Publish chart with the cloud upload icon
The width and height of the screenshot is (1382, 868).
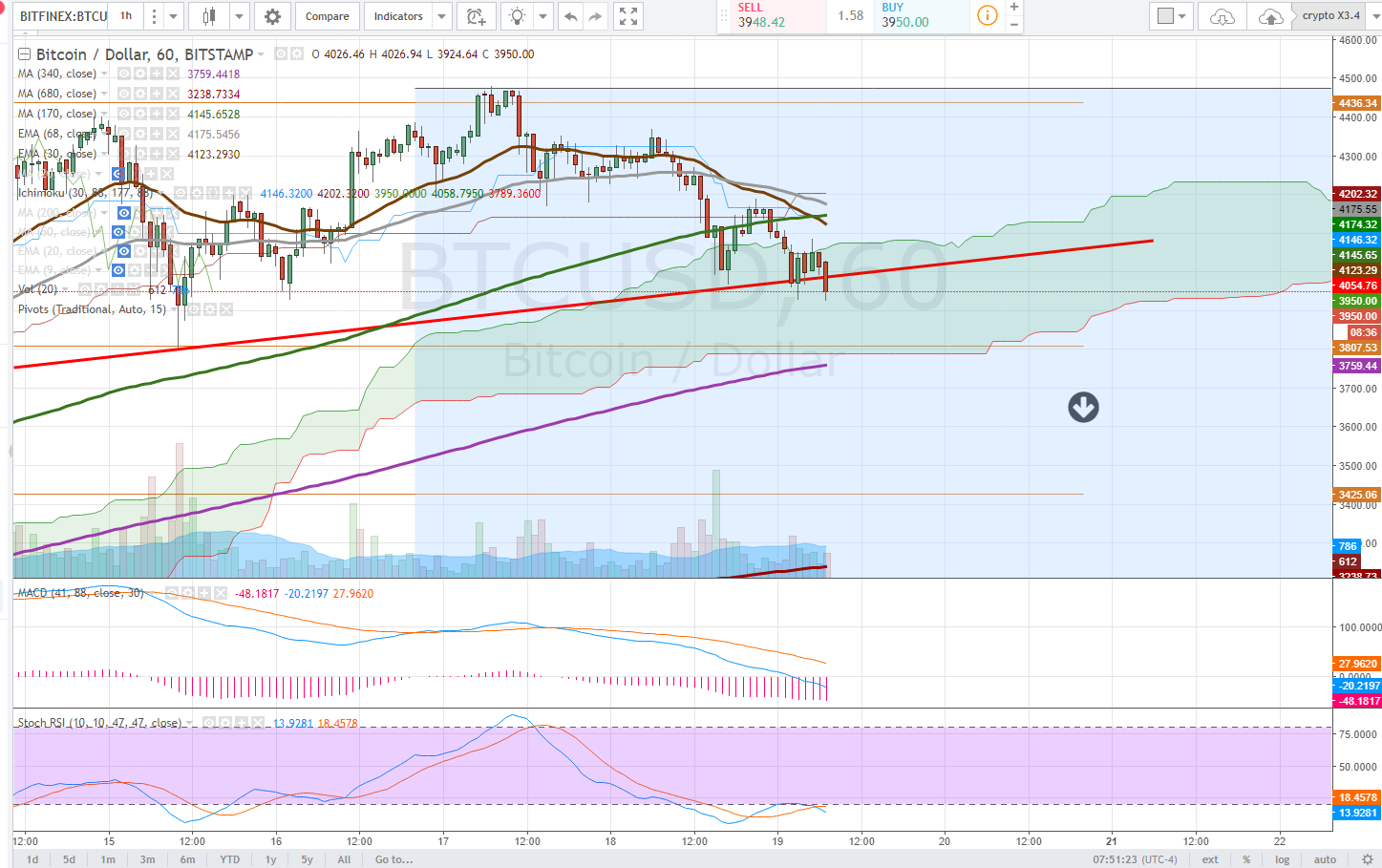[x=1270, y=16]
